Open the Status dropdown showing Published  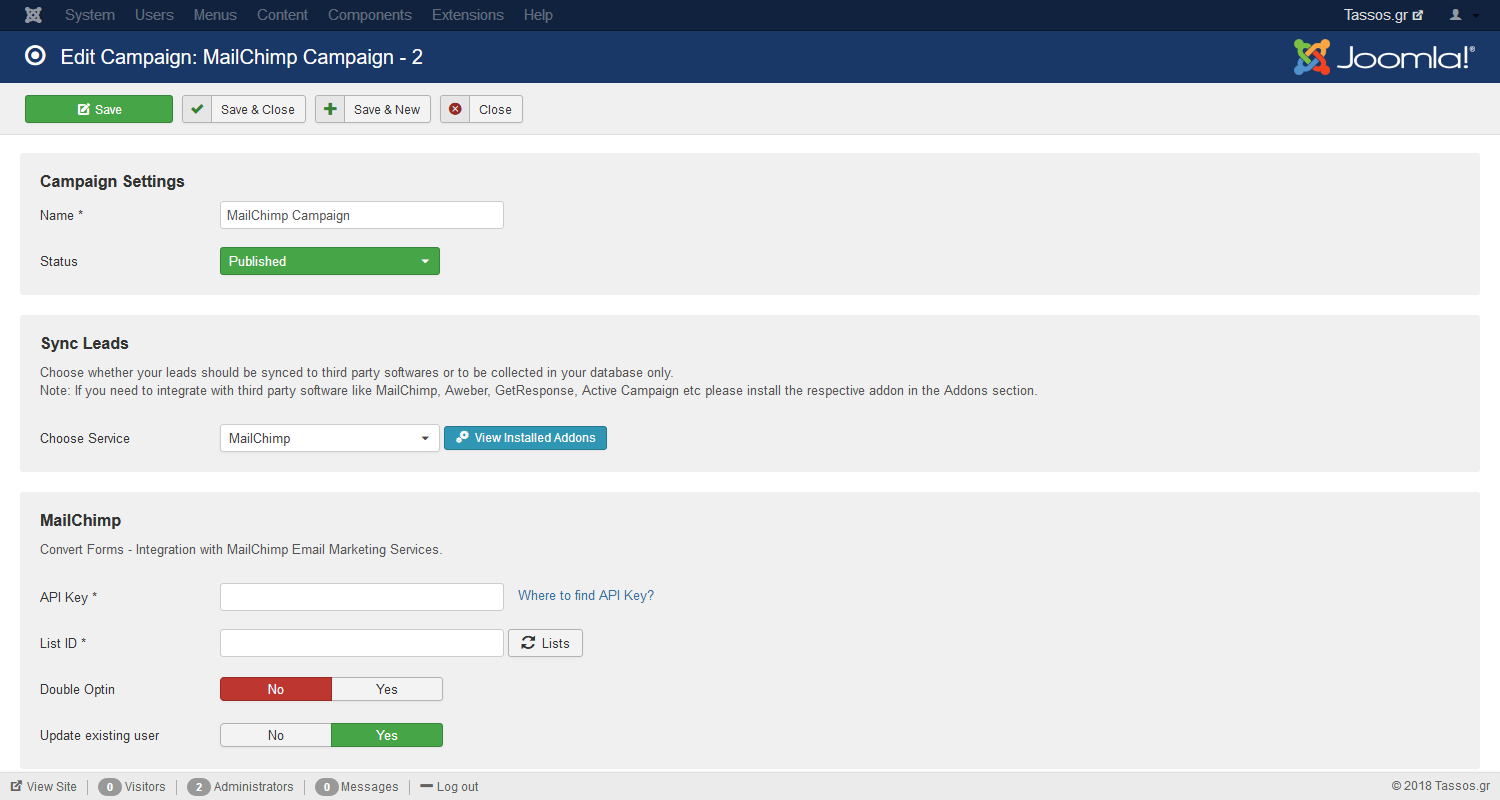(330, 261)
